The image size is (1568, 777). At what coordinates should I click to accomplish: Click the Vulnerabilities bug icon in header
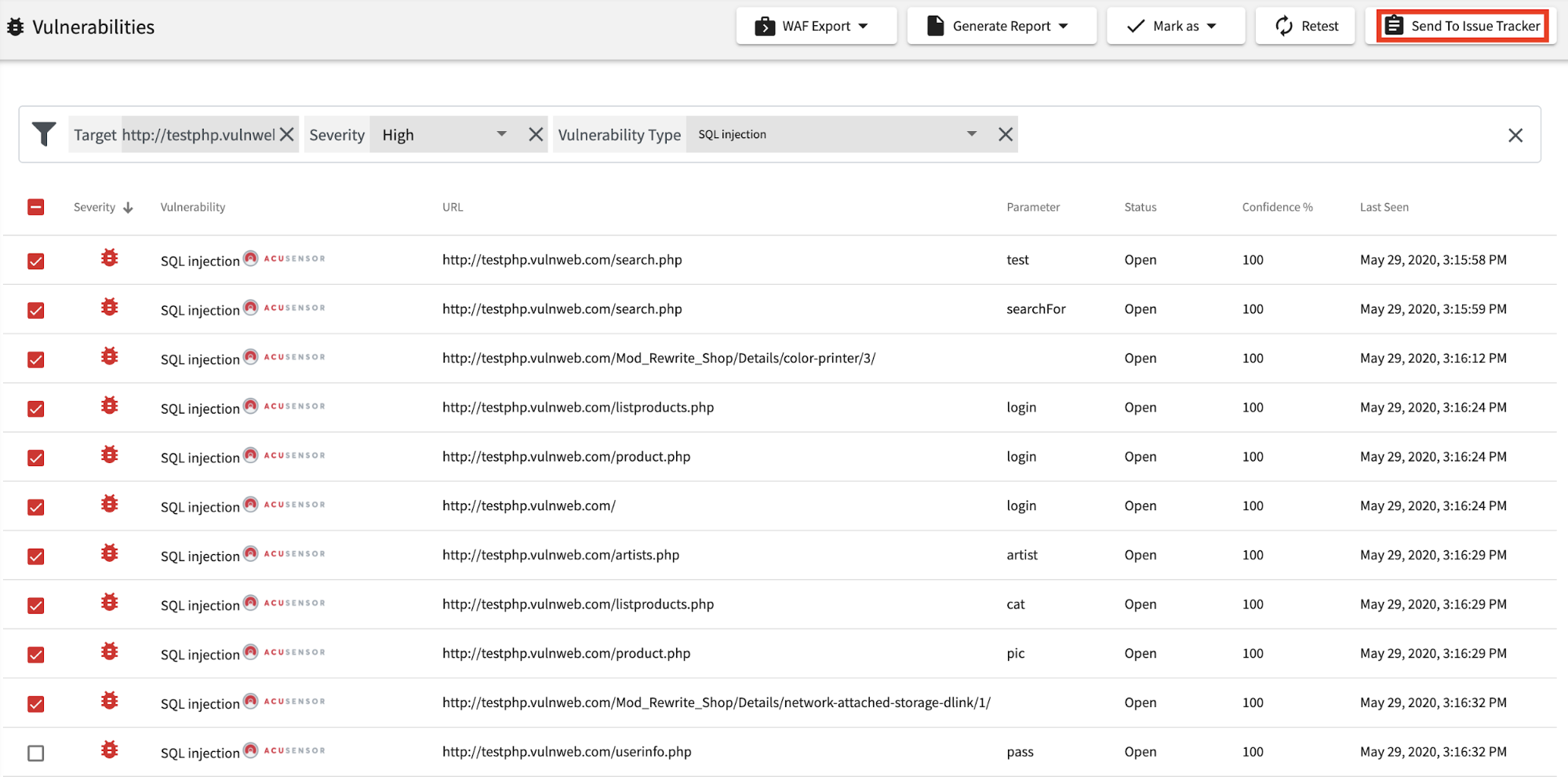pos(16,27)
